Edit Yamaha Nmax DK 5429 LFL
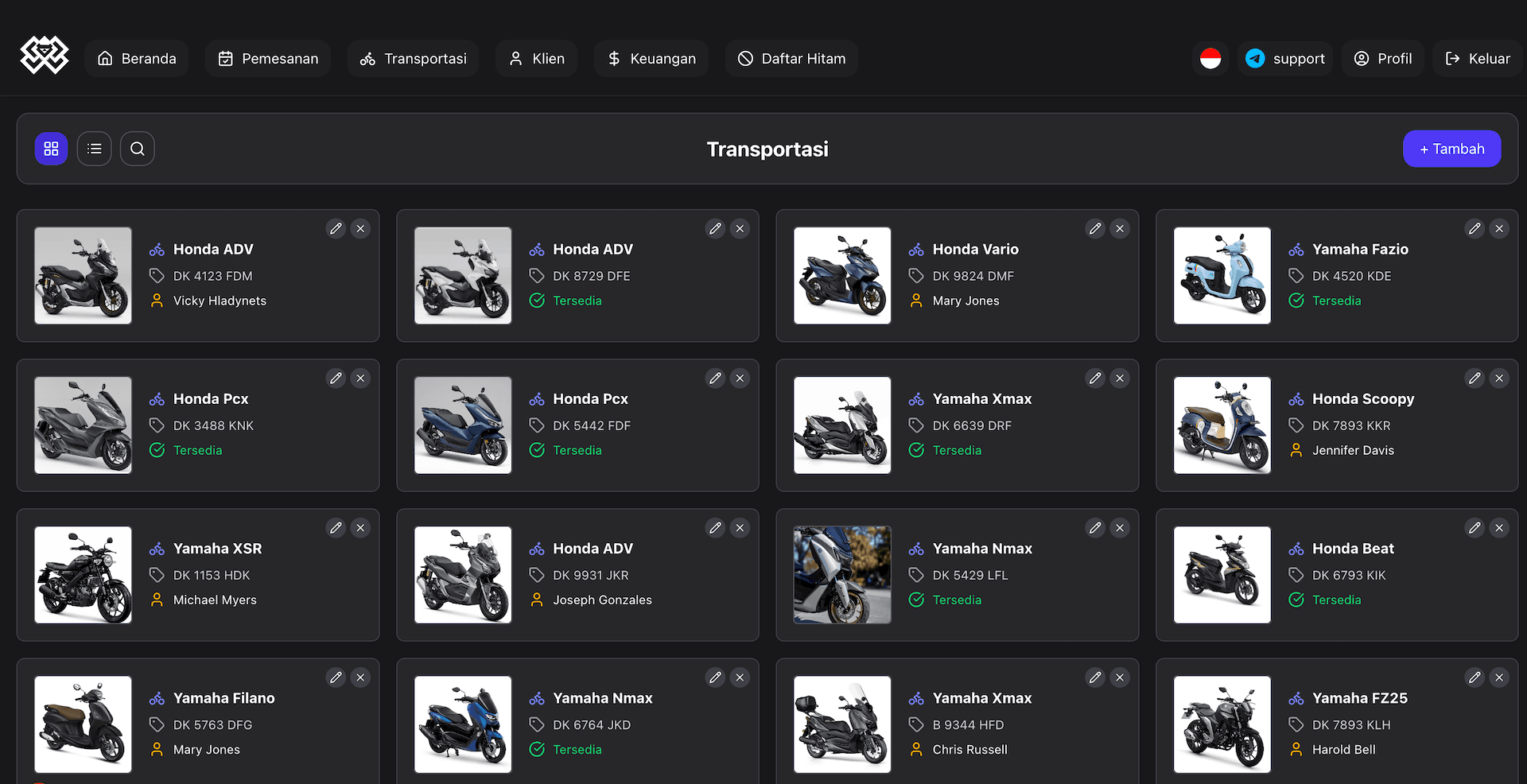Screen dimensions: 1527x784 tap(1096, 528)
